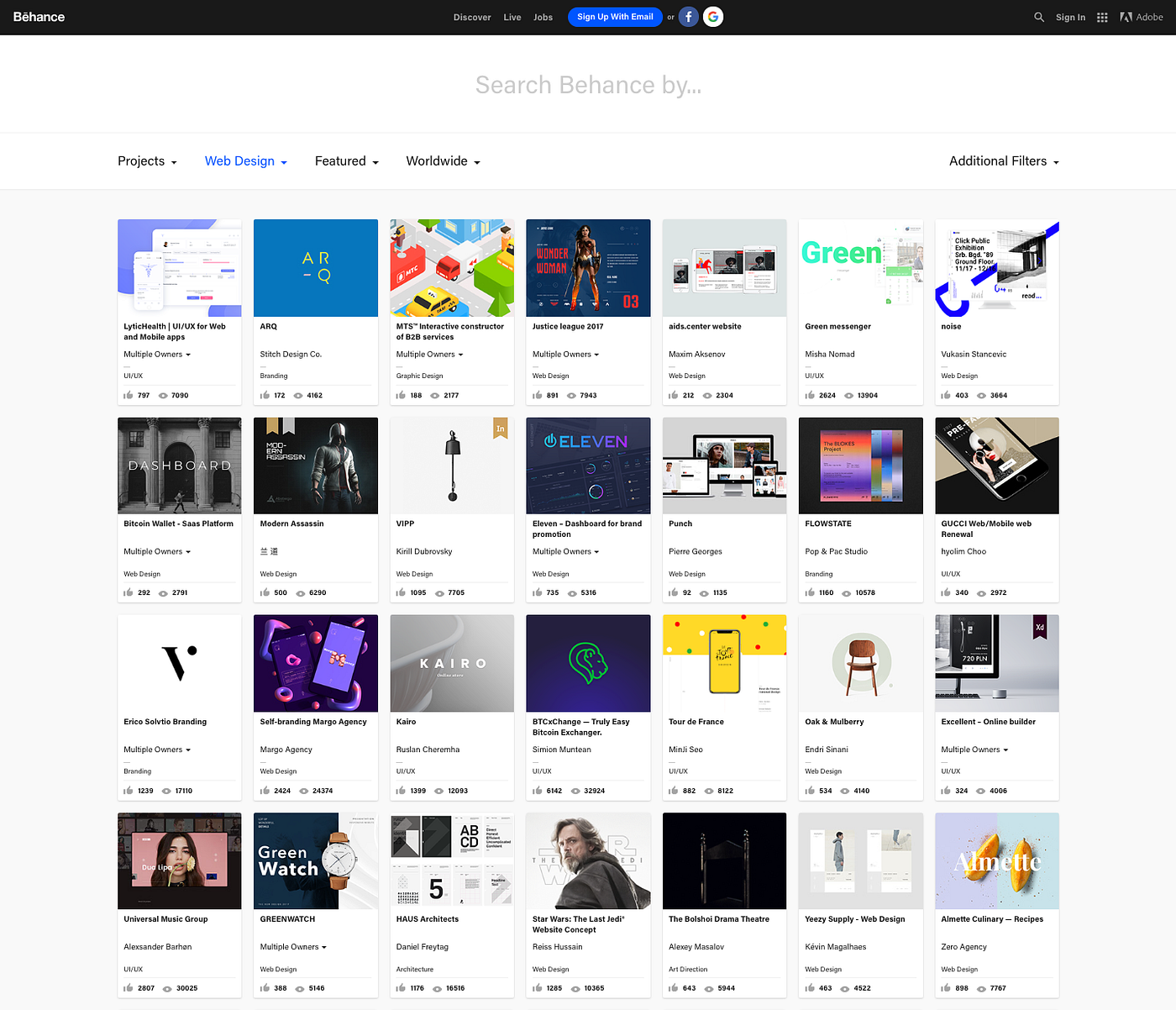Click the eye views icon under Kairo
Screen dimensions: 1176x1010
click(x=440, y=791)
